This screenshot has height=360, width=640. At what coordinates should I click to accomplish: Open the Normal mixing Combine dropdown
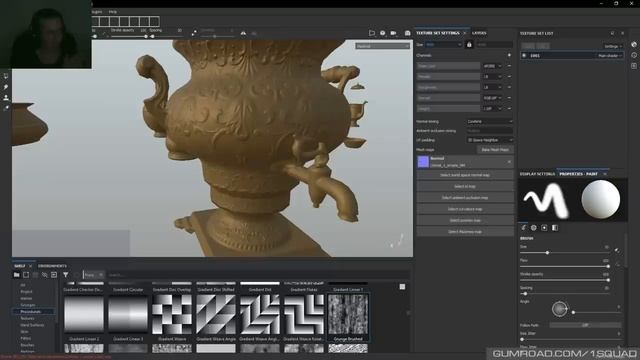click(489, 122)
